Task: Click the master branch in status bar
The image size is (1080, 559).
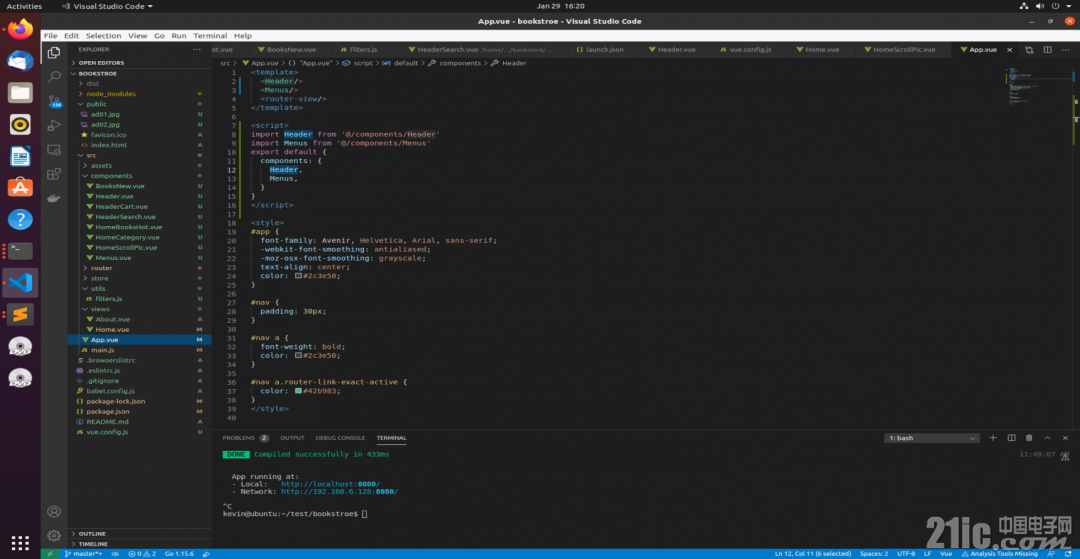Action: 83,553
